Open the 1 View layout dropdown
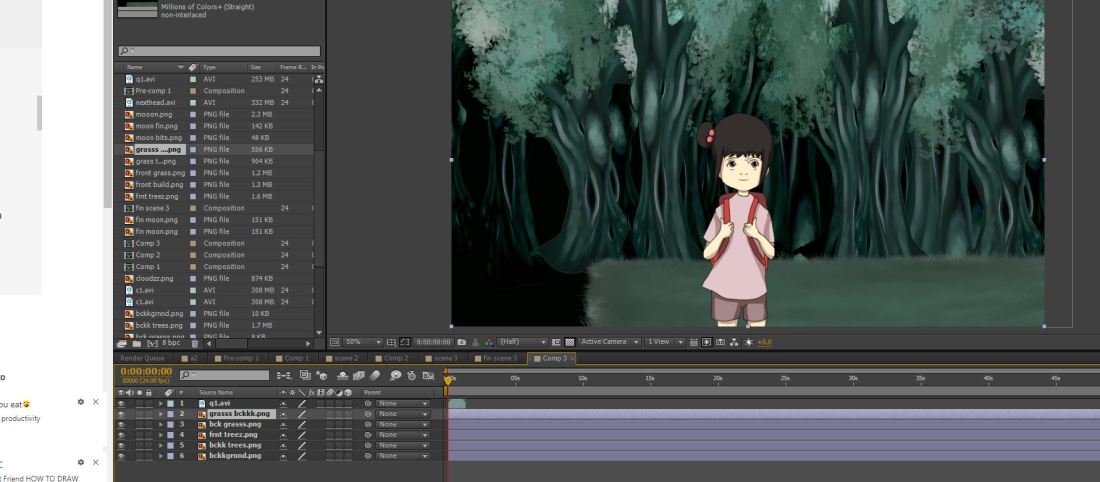This screenshot has height=482, width=1100. point(665,342)
